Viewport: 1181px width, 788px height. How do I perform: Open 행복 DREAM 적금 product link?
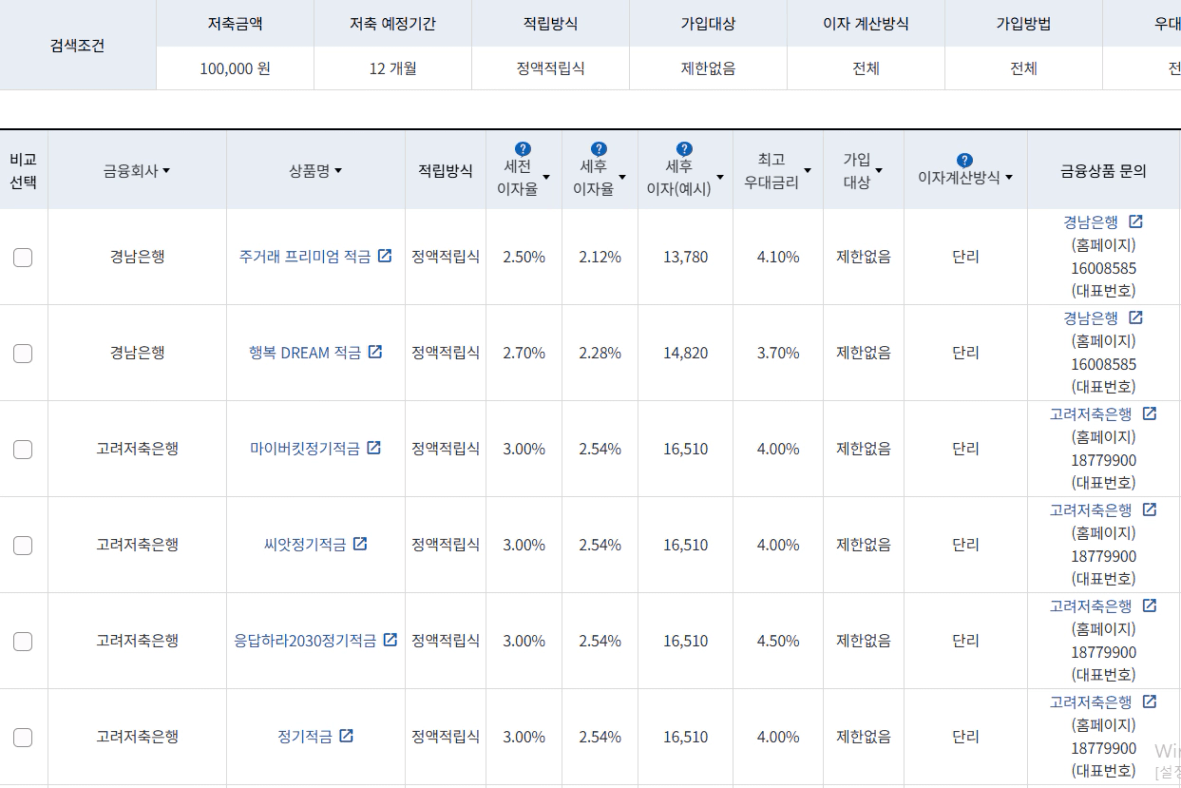(305, 353)
